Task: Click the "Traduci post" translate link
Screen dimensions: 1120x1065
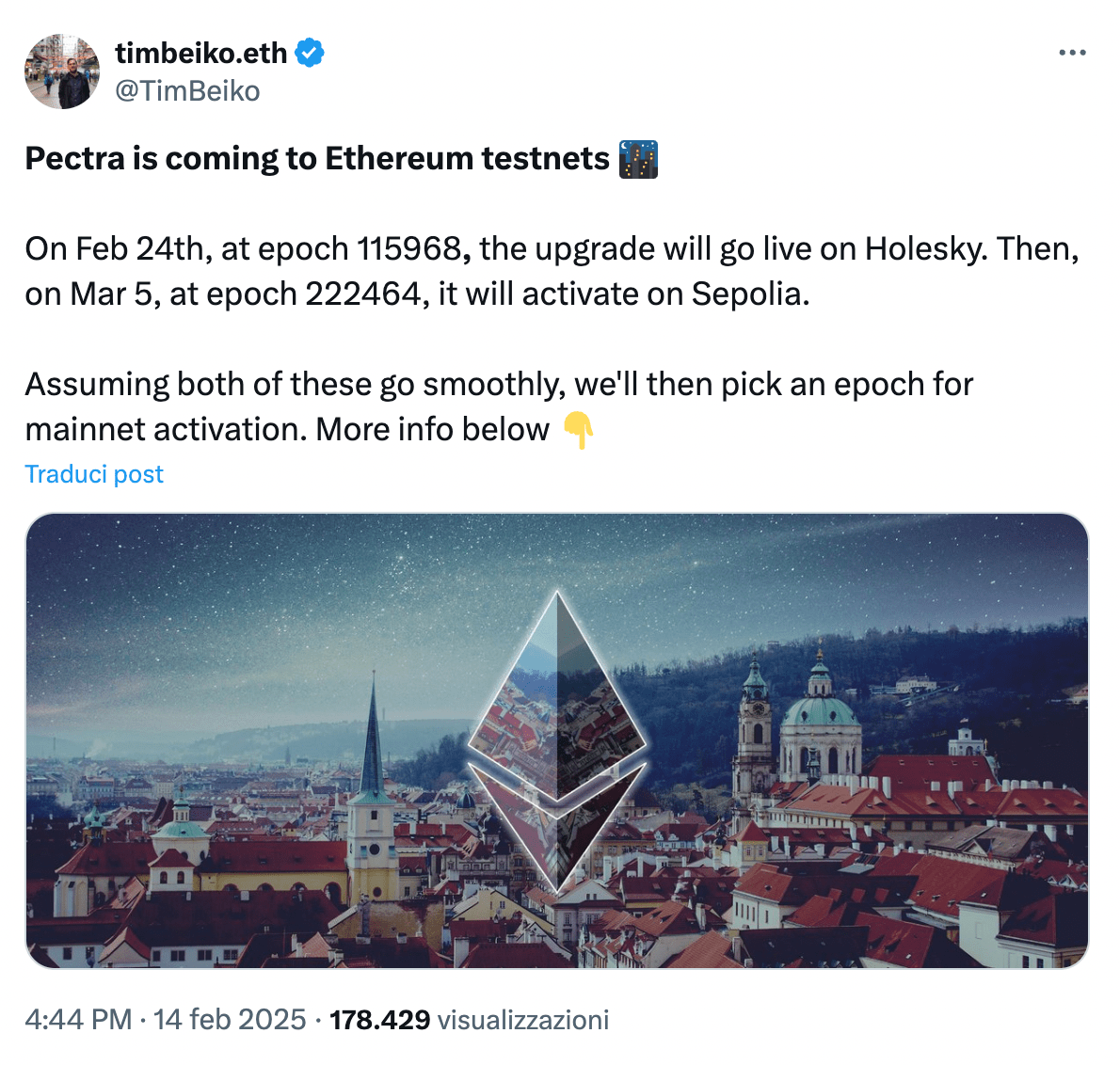Action: [x=94, y=474]
